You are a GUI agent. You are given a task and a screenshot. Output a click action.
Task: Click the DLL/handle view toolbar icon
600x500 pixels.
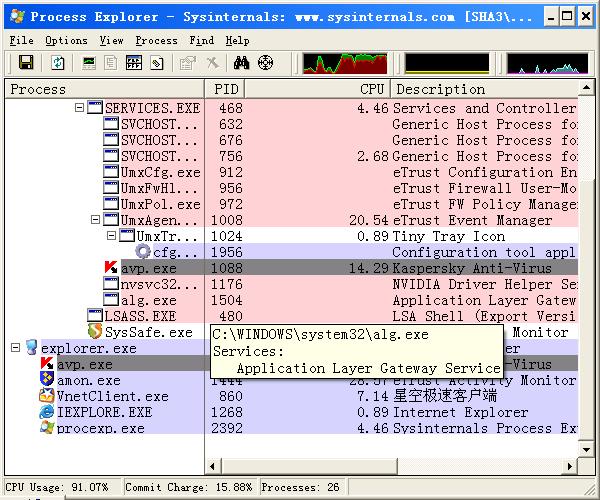[x=157, y=63]
